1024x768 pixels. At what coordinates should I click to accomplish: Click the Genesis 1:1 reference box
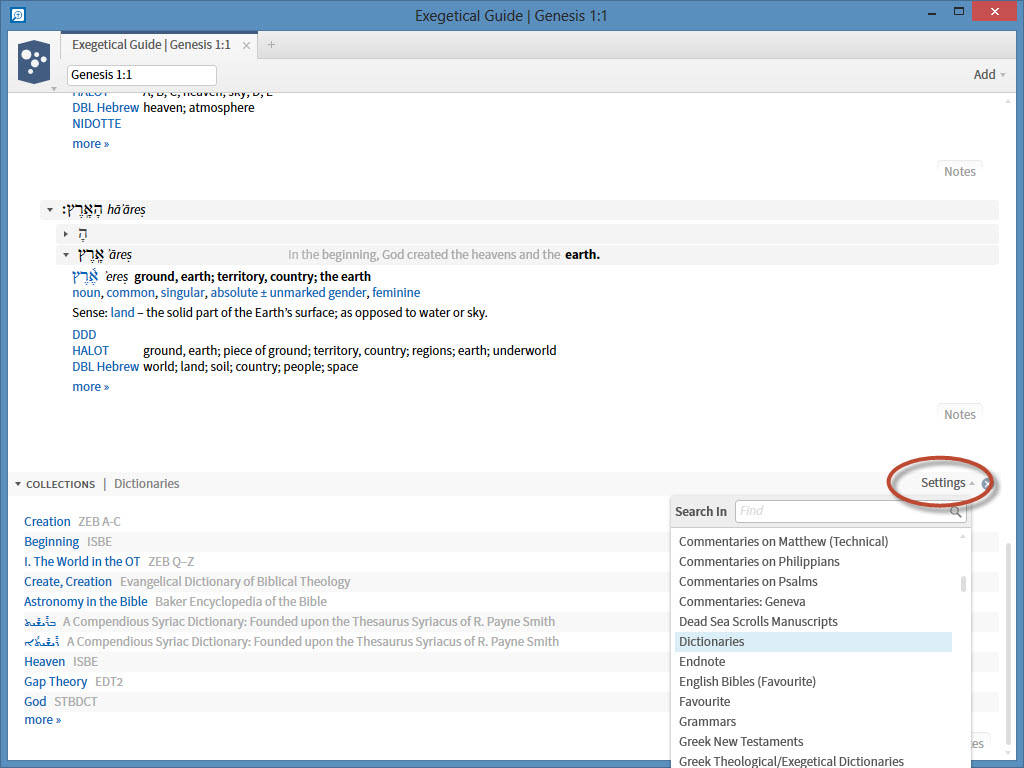tap(141, 74)
